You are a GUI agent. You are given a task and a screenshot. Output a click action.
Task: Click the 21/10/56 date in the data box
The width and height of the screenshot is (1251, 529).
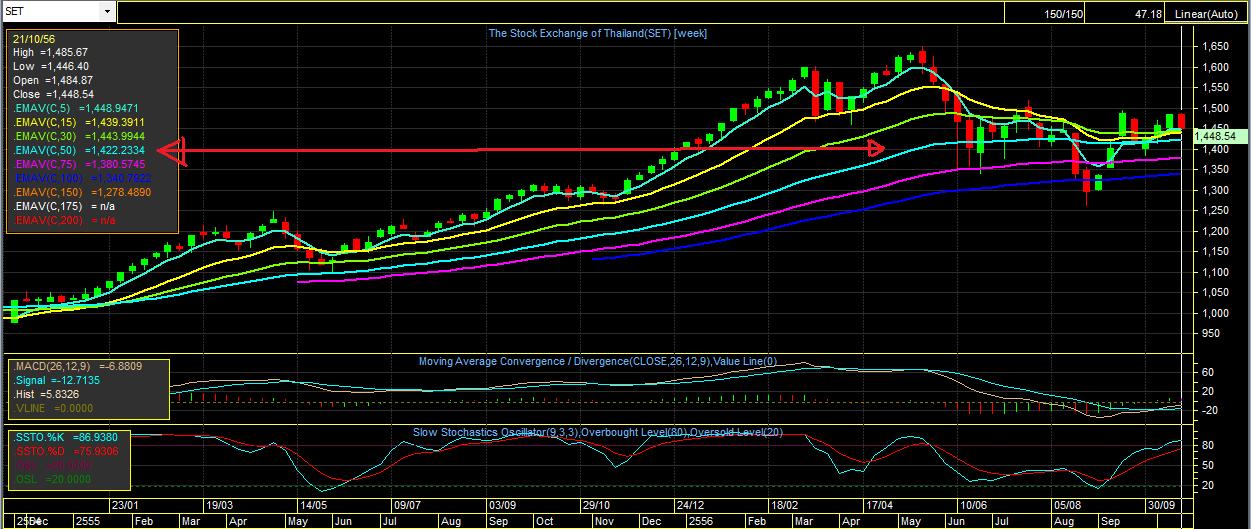point(35,37)
